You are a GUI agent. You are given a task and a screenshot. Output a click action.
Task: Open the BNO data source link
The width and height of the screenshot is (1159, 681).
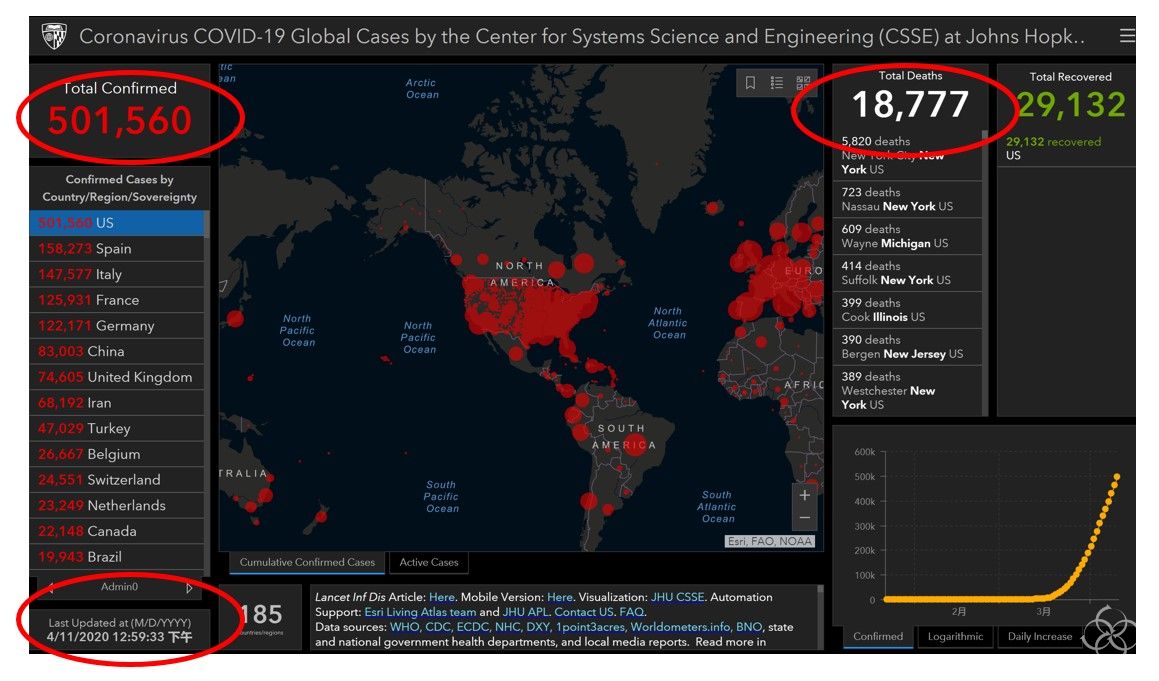coord(749,627)
